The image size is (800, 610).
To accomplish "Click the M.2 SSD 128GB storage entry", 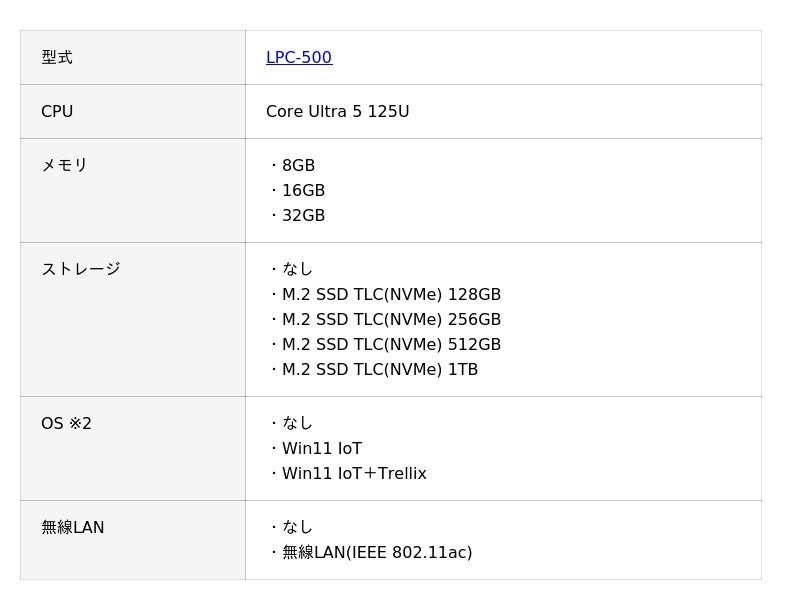I will tap(391, 295).
